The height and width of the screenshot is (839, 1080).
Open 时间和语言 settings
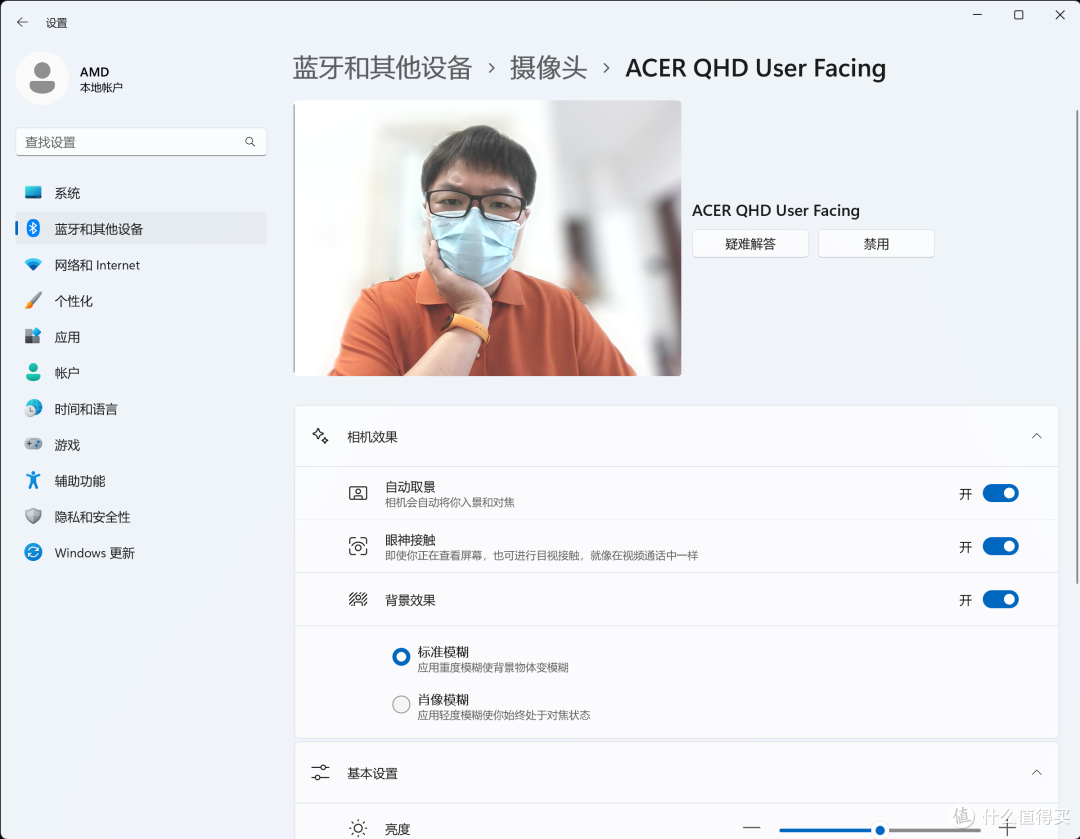coord(141,408)
